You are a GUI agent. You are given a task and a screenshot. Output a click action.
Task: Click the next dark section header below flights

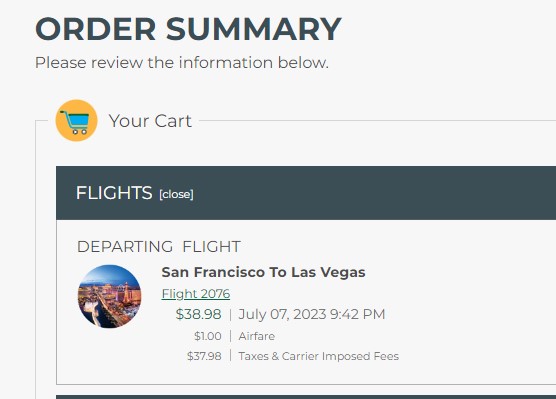coord(306,397)
